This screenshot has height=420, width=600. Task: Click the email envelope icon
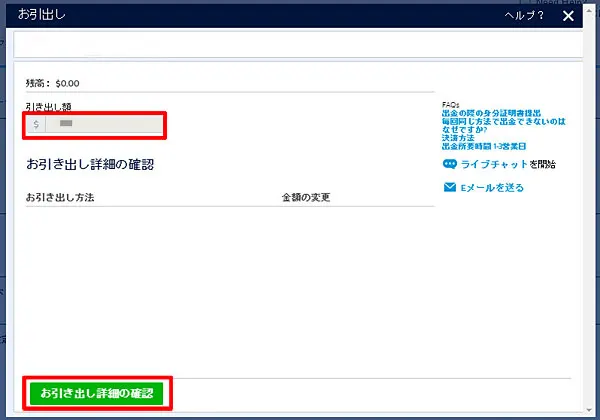[x=449, y=187]
